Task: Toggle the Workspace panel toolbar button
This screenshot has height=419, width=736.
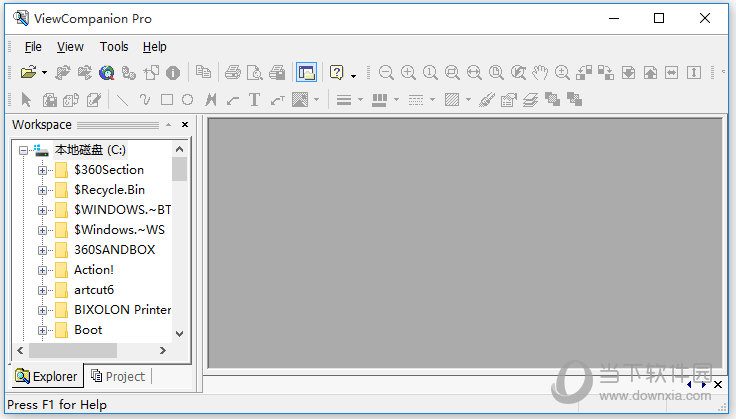Action: tap(306, 72)
